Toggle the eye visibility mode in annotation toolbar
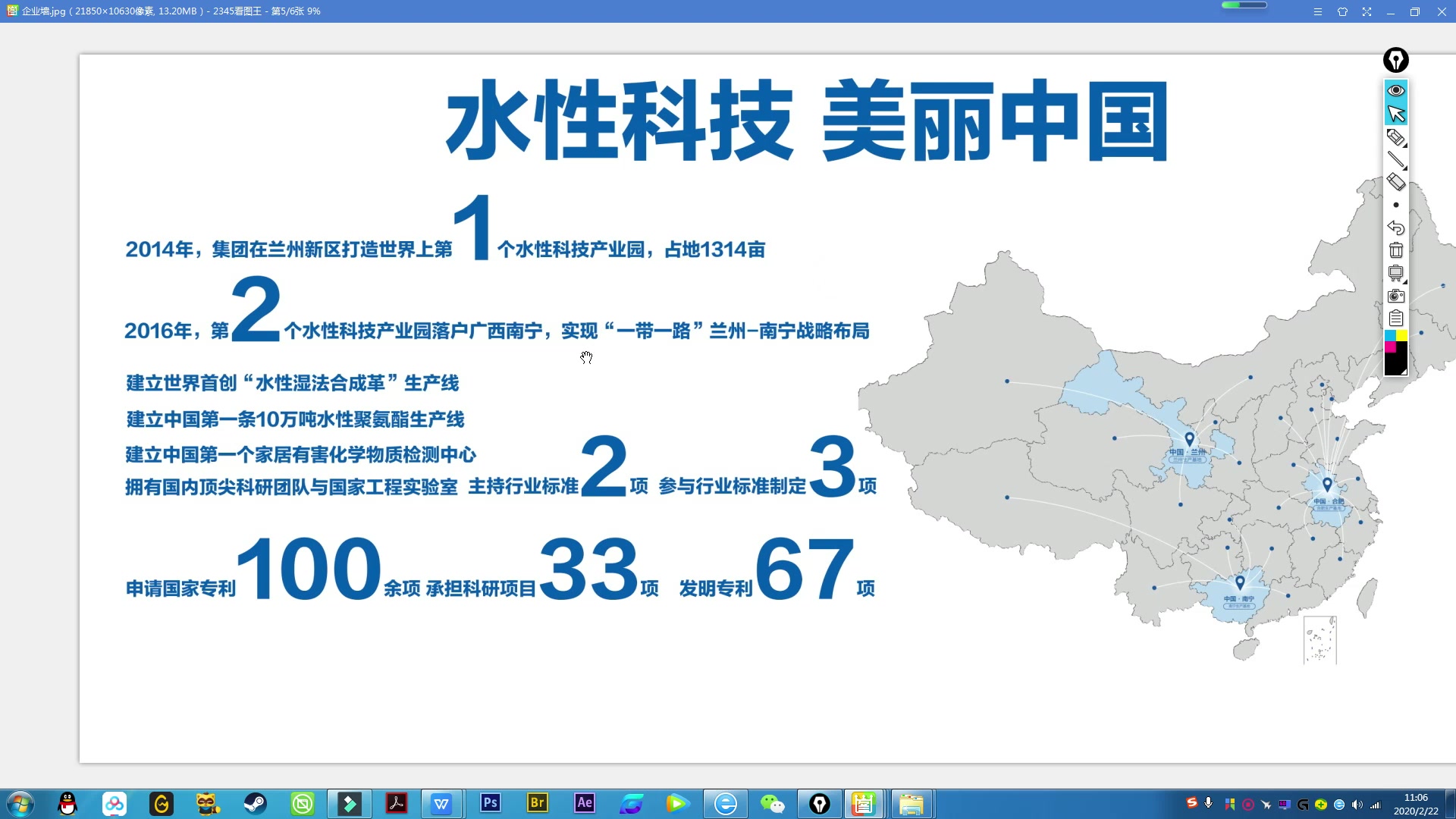Screen dimensions: 1456x819 pyautogui.click(x=1396, y=90)
